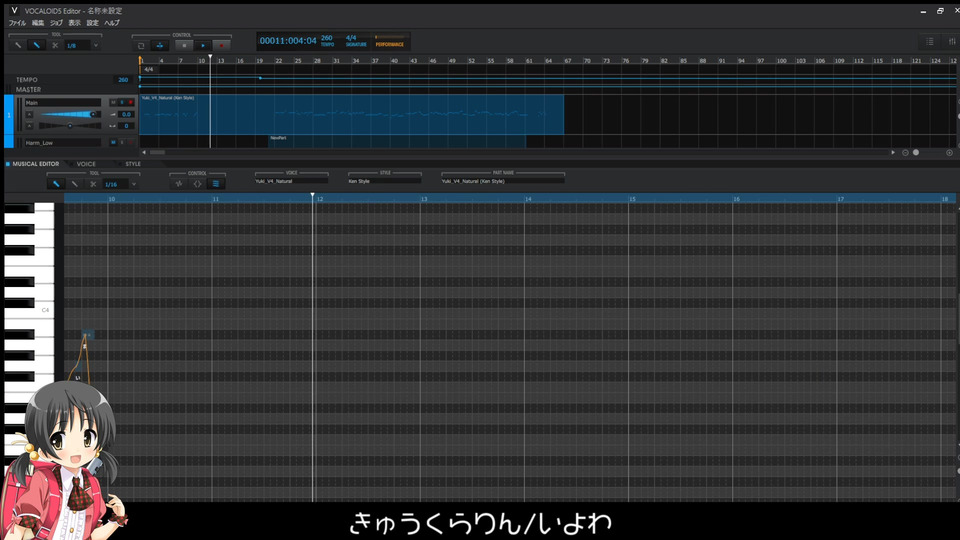Adjust the Main track volume slider

[x=69, y=114]
